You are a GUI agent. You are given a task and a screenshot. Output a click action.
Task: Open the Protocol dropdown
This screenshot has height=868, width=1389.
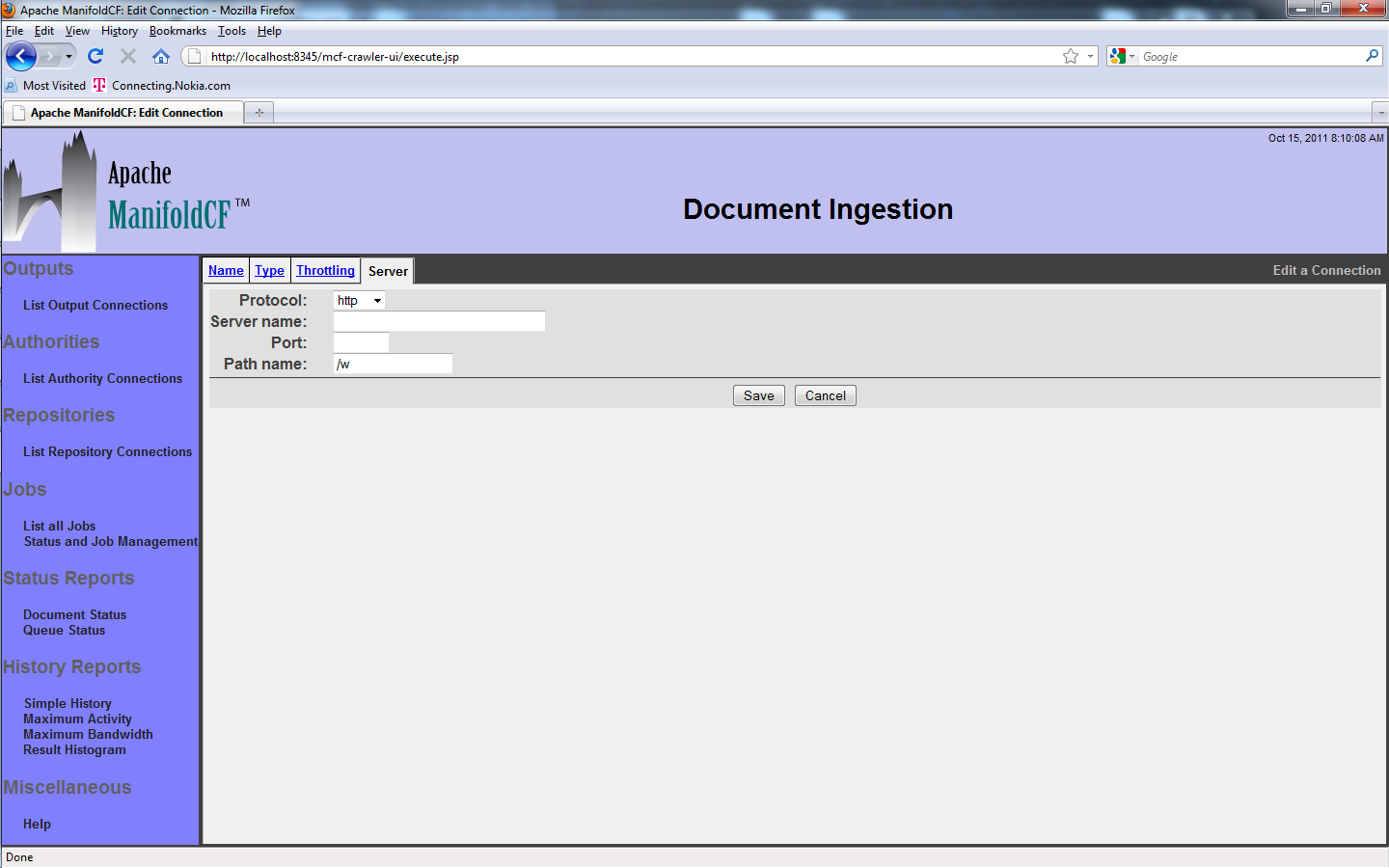[x=359, y=301]
